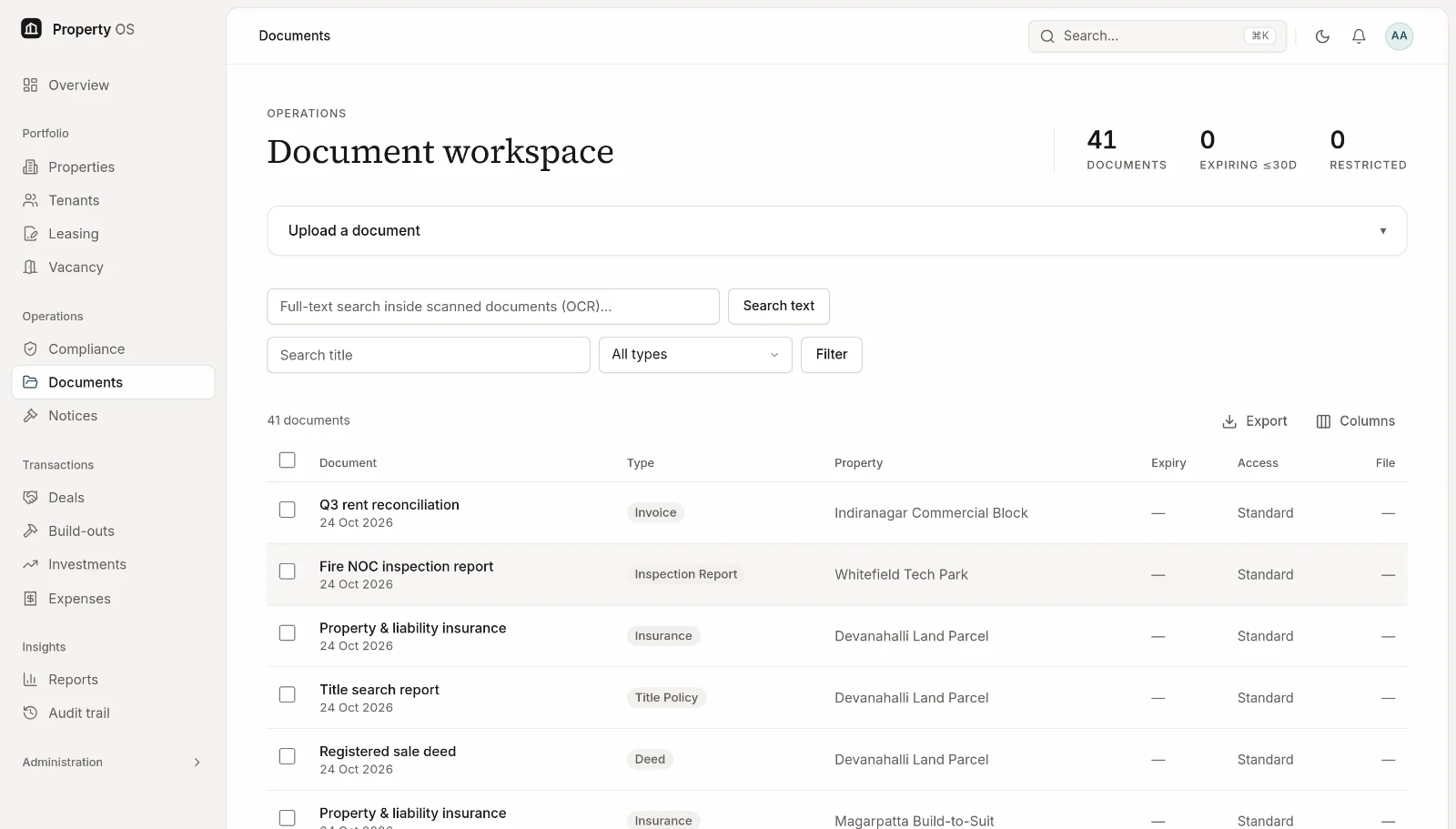Navigate to Expenses in sidebar

click(113, 598)
